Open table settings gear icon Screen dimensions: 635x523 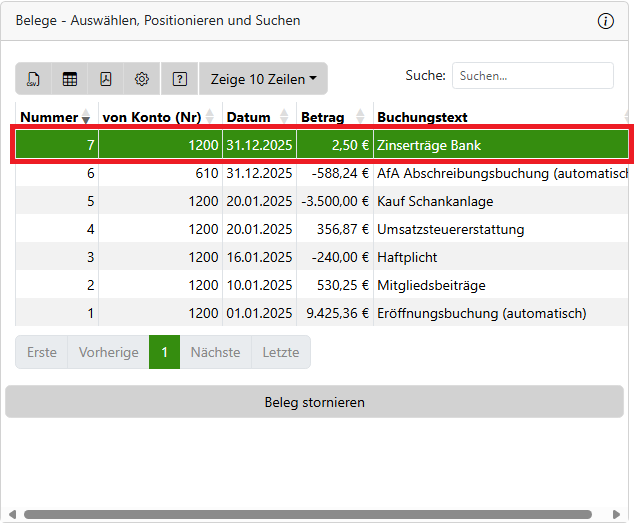click(x=142, y=79)
